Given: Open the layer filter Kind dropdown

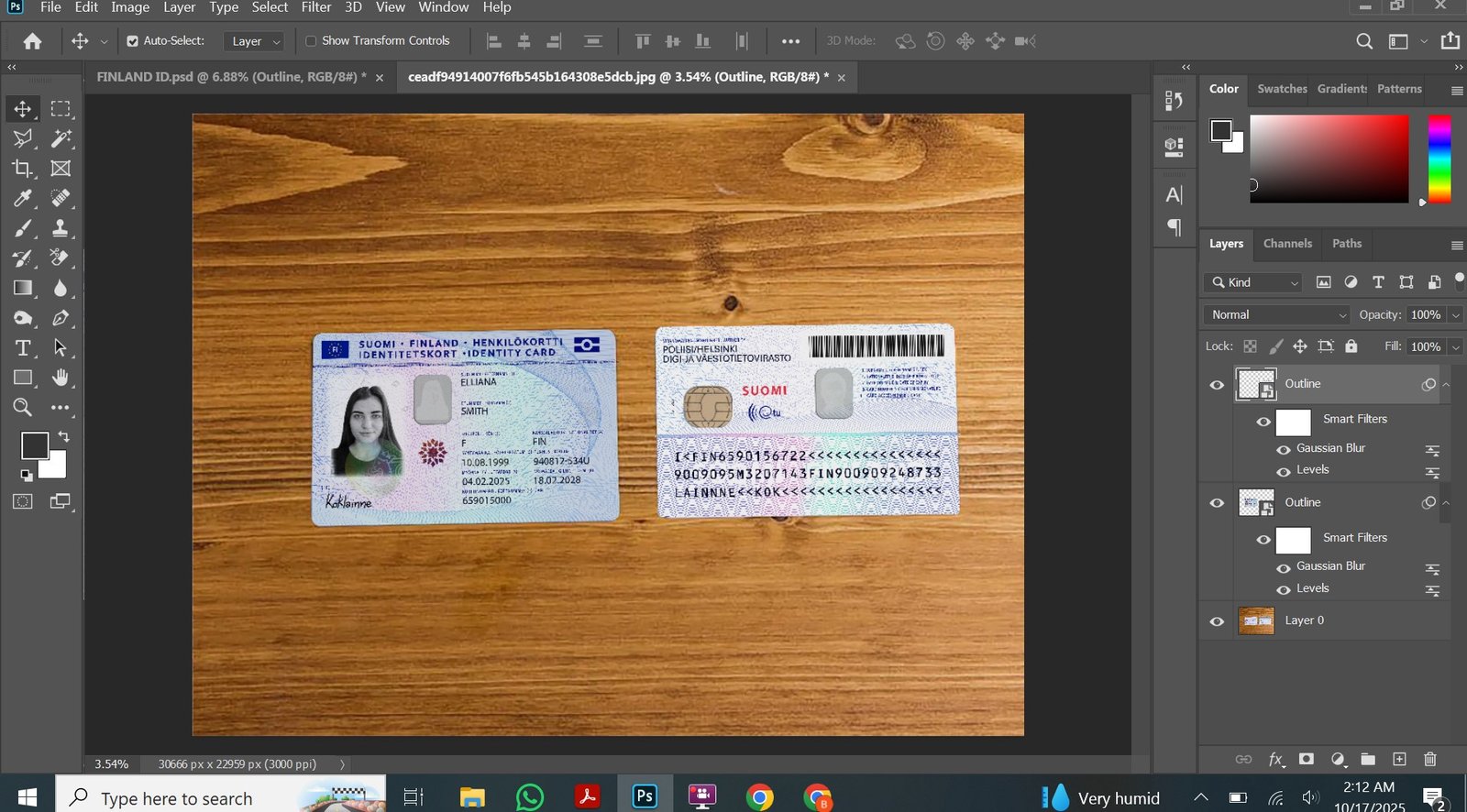Looking at the screenshot, I should click(1255, 282).
